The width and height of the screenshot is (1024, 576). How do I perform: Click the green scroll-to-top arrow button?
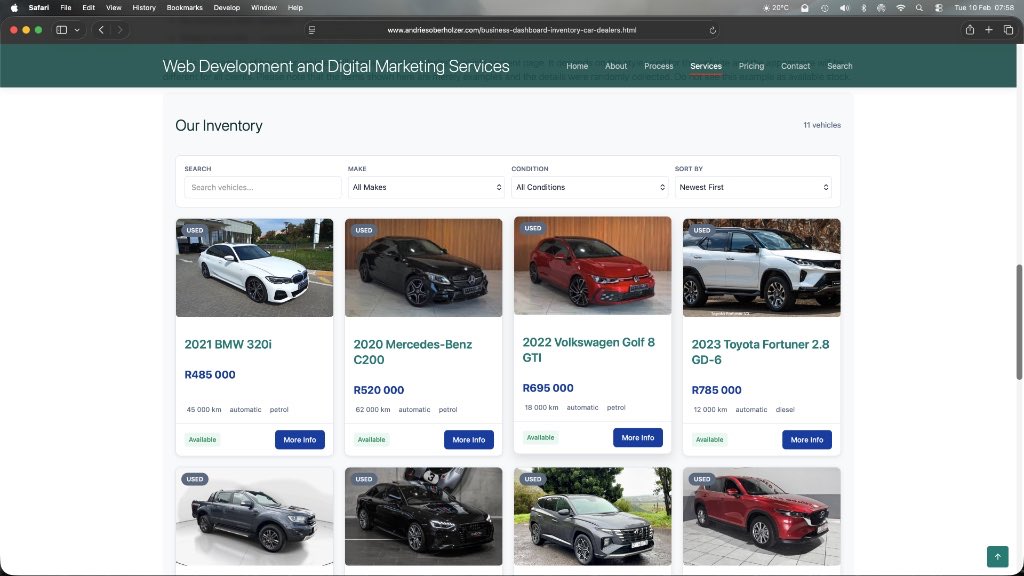[997, 556]
